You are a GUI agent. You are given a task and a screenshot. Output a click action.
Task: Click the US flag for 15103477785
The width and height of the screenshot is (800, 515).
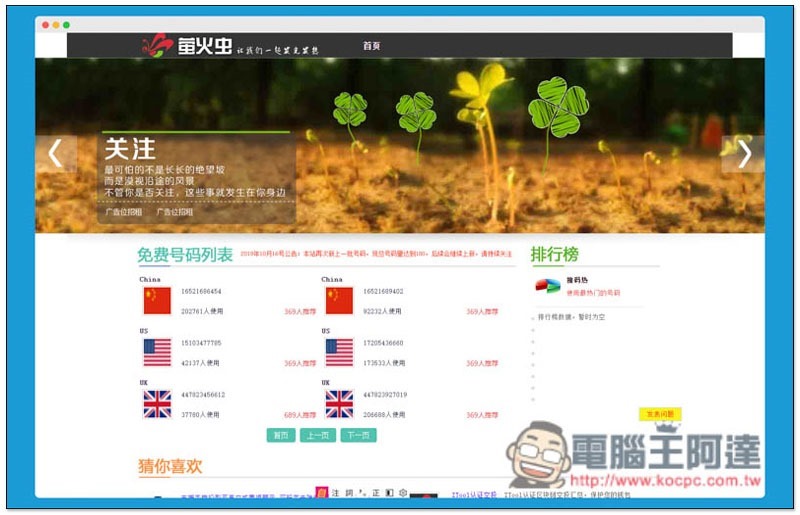point(157,352)
